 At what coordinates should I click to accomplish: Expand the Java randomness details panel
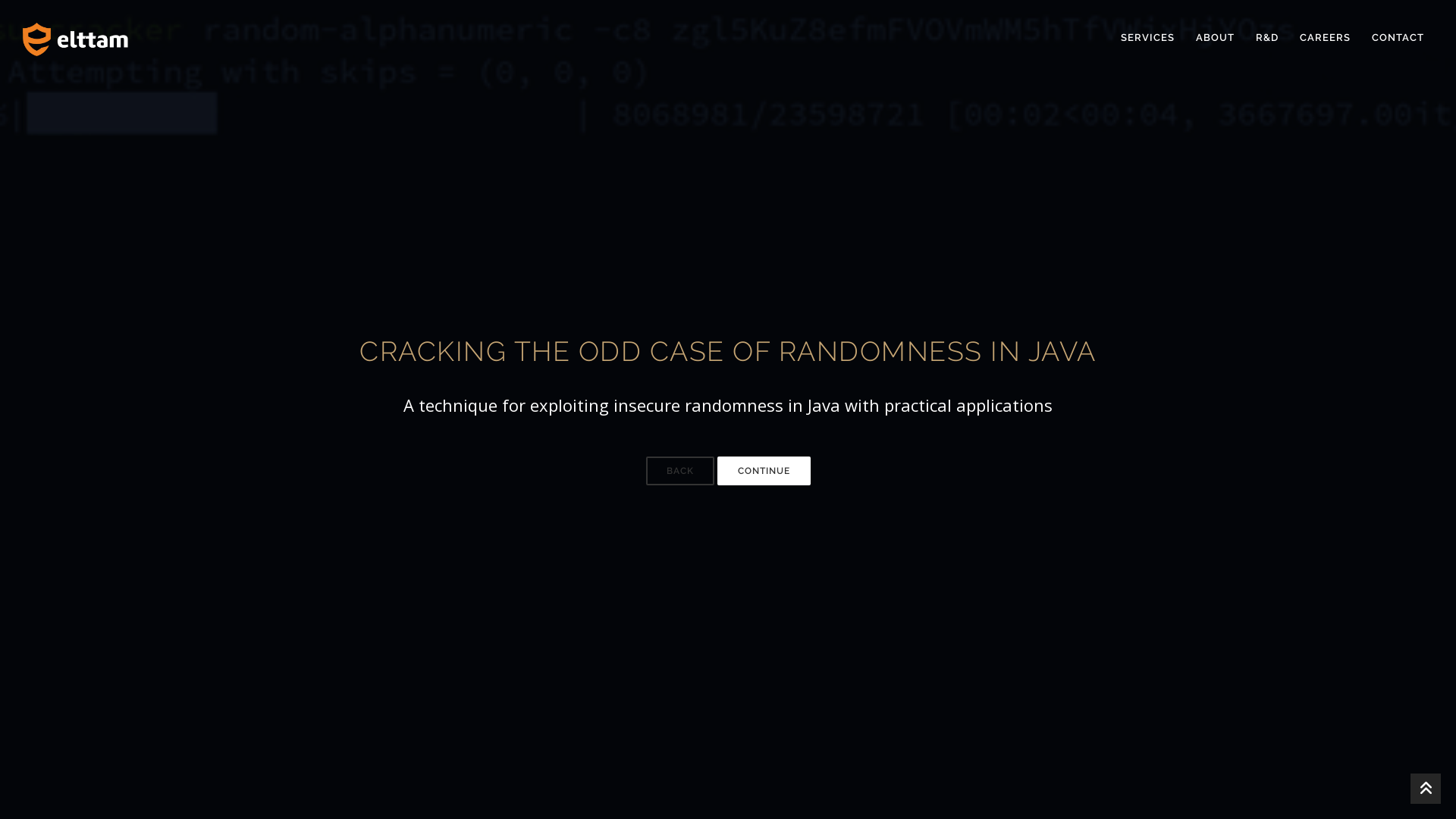[x=763, y=470]
